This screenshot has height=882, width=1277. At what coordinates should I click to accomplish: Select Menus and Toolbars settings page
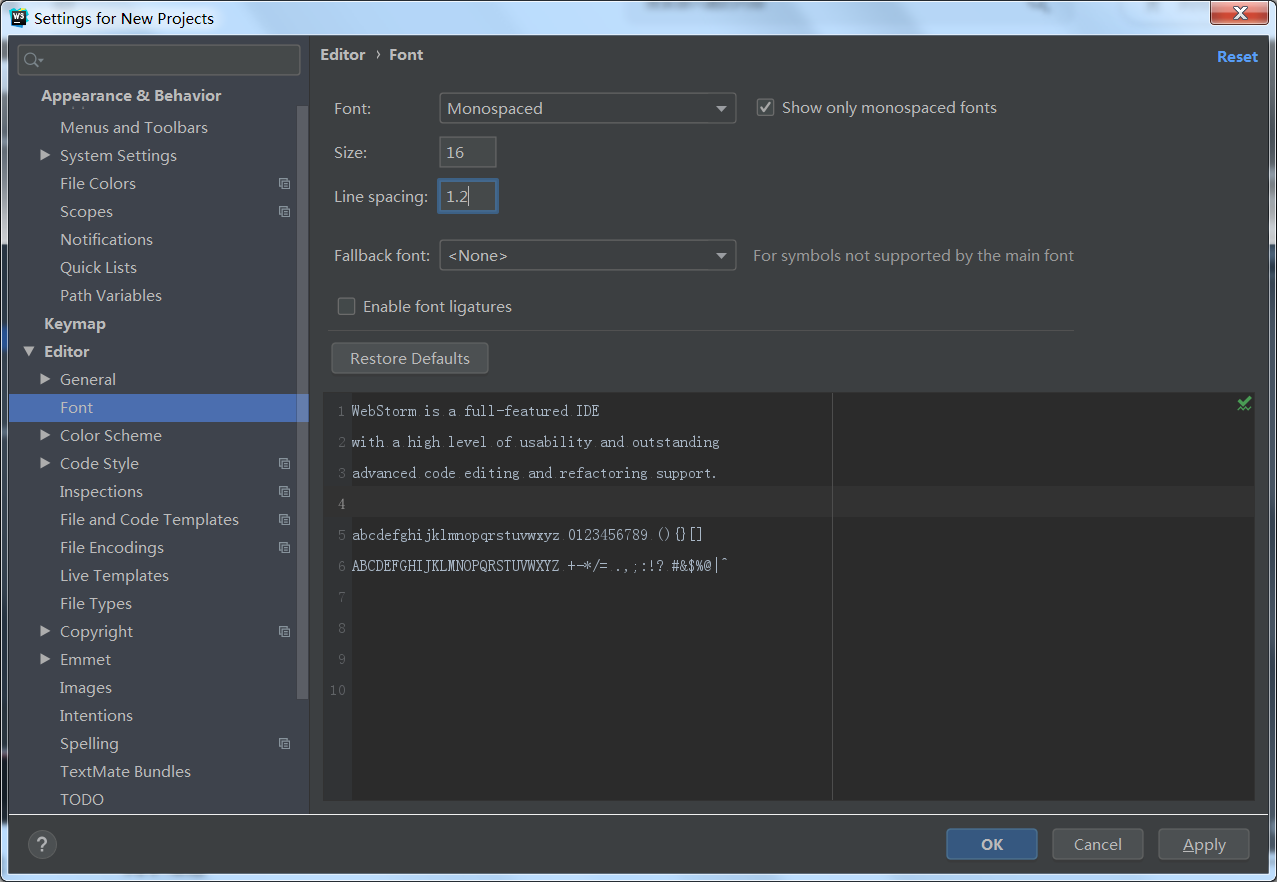tap(134, 127)
